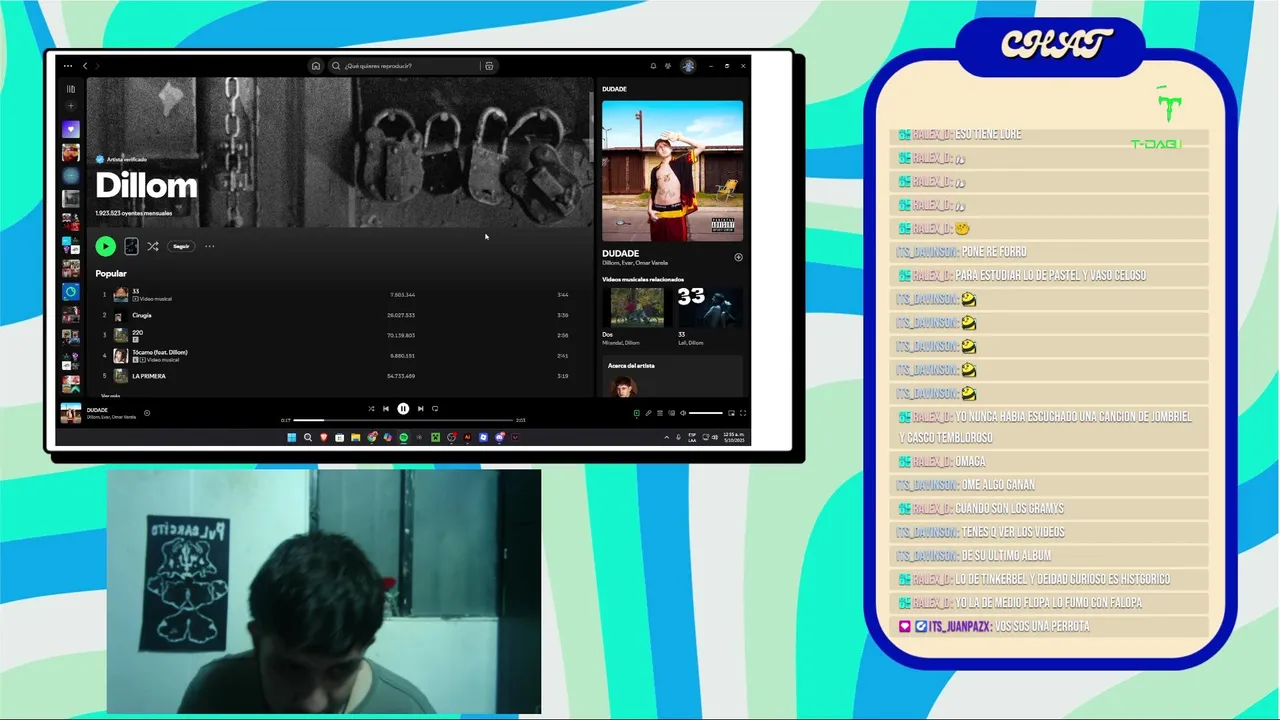Open Liked Songs purple heart playlist
Image resolution: width=1280 pixels, height=720 pixels.
coord(70,129)
